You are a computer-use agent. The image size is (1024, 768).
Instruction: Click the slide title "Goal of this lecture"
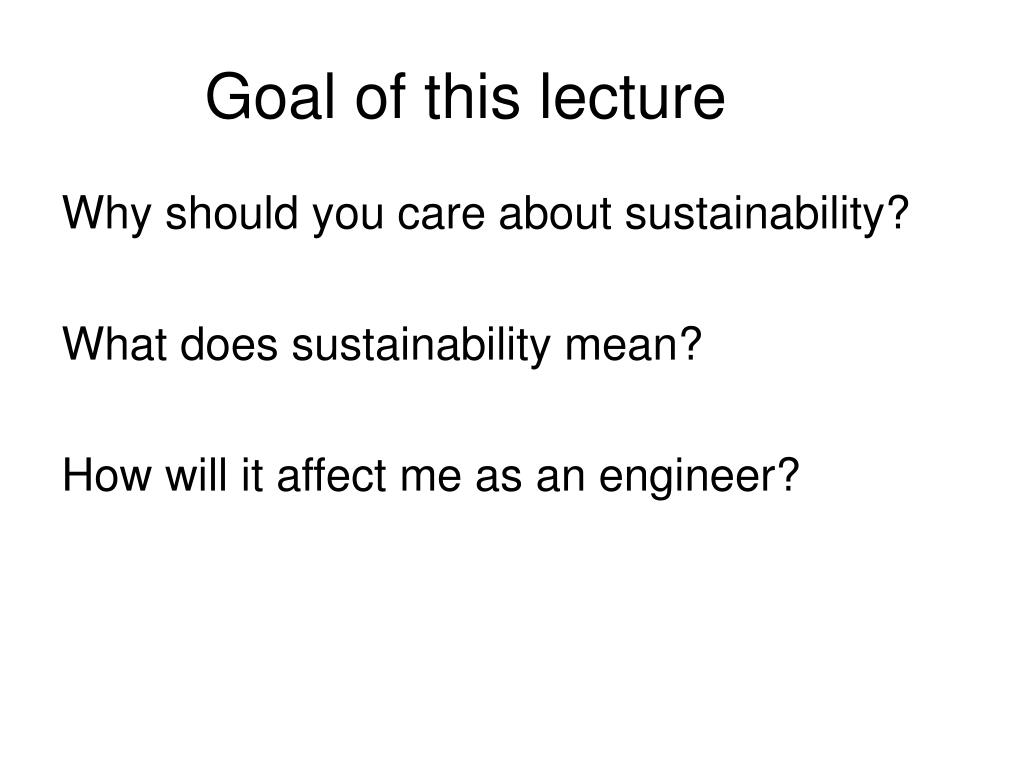point(465,97)
